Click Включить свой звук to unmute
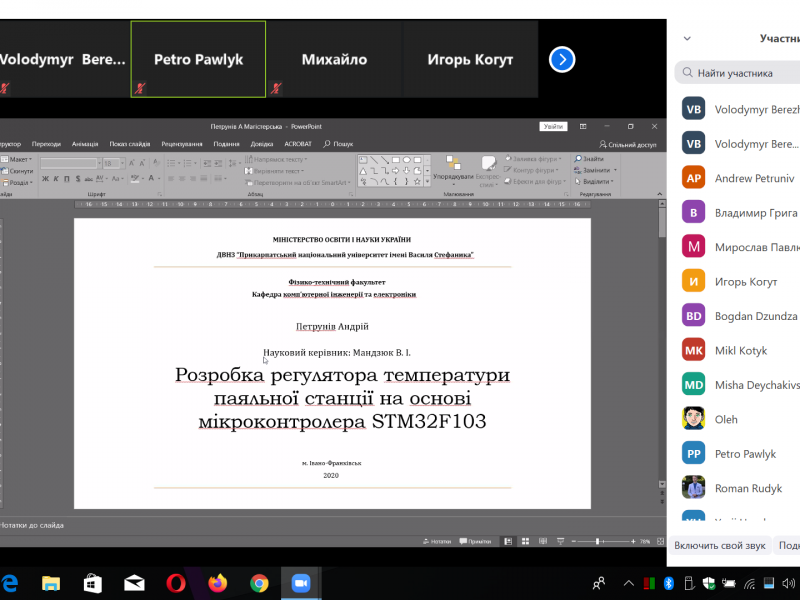The height and width of the screenshot is (600, 800). tap(719, 546)
